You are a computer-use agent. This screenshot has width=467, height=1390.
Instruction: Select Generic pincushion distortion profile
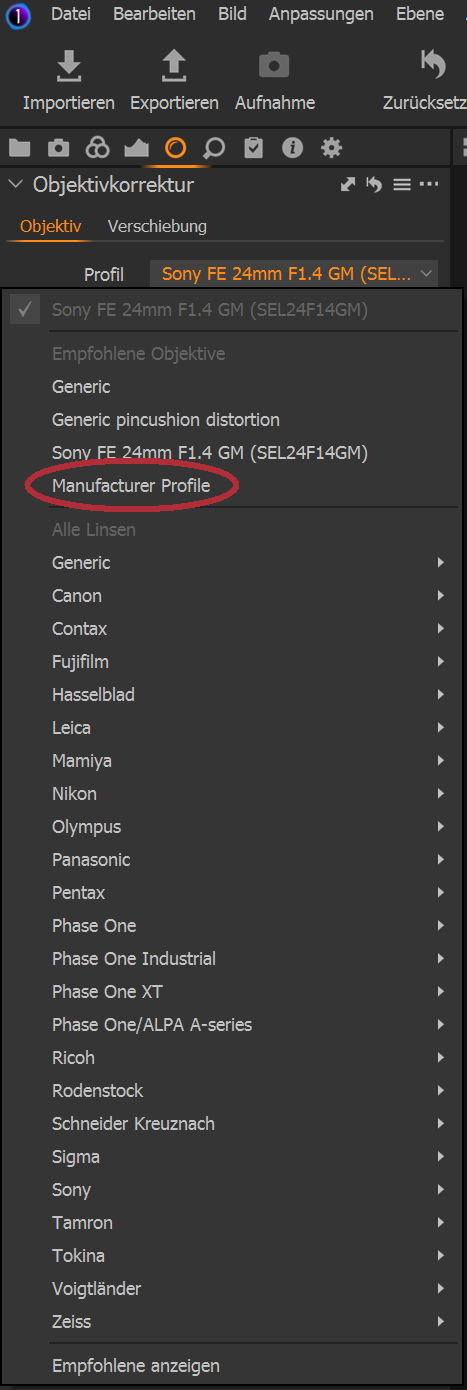(166, 420)
